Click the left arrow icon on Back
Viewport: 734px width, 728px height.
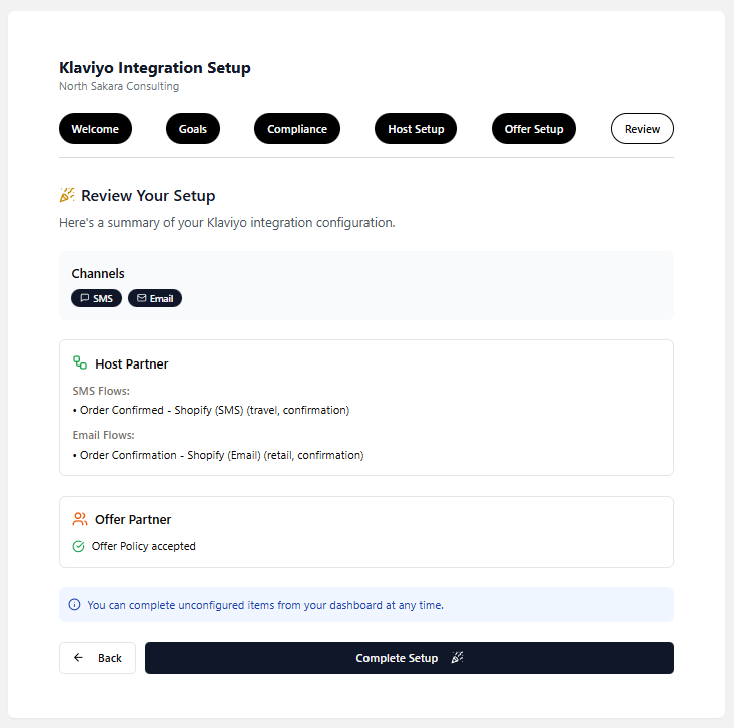coord(79,658)
